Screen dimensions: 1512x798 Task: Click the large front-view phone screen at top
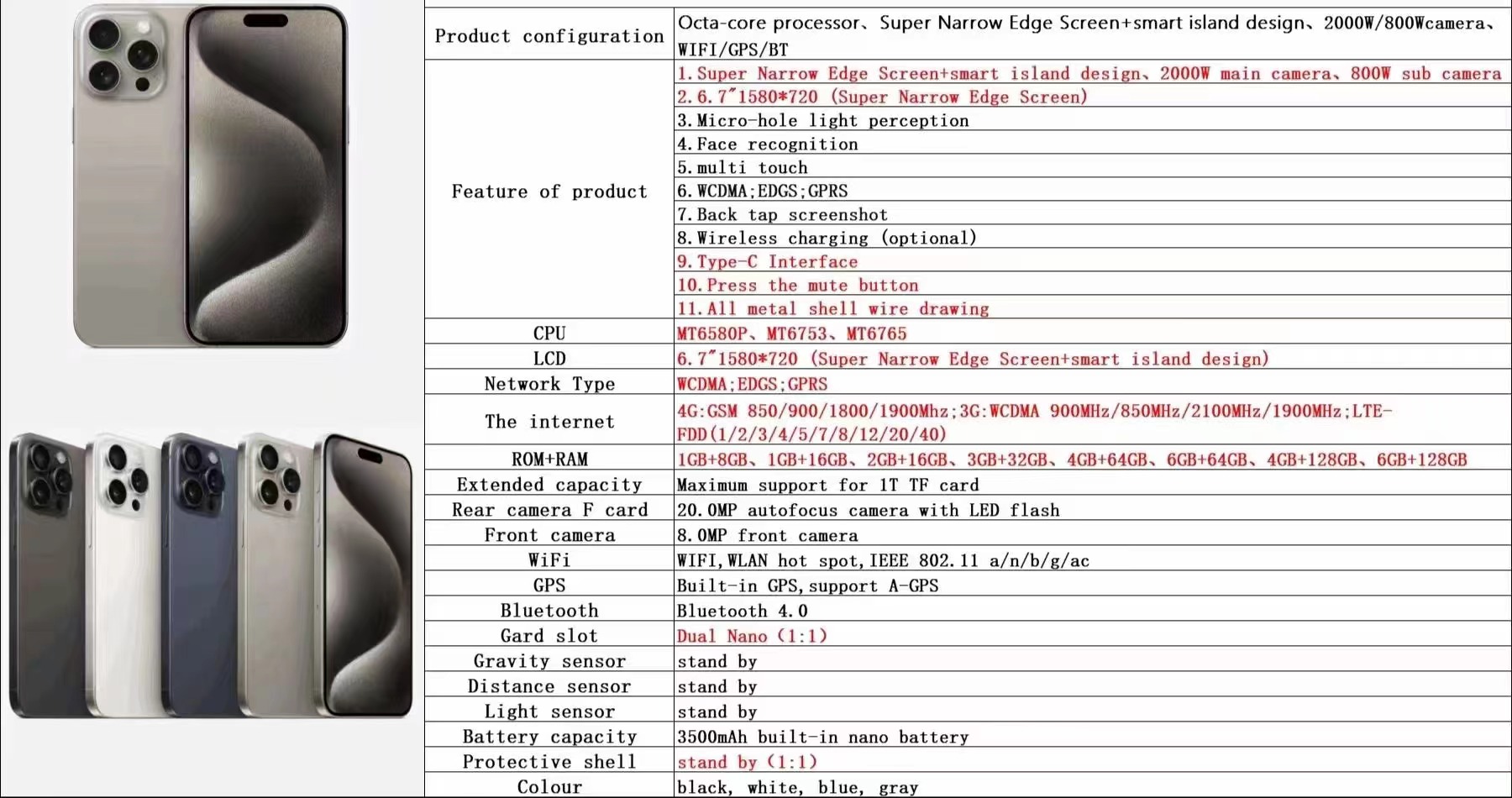[266, 176]
